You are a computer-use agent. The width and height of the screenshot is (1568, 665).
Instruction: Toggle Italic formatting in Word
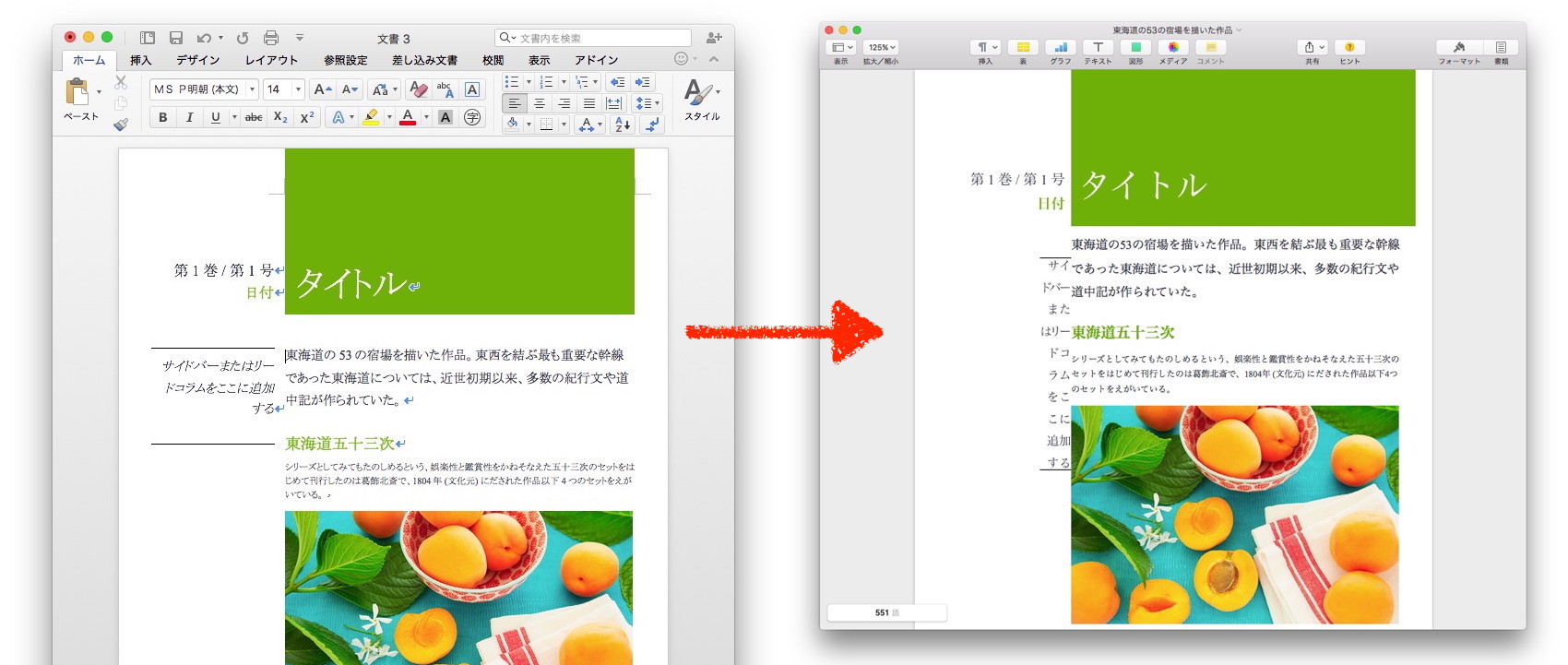[x=189, y=117]
